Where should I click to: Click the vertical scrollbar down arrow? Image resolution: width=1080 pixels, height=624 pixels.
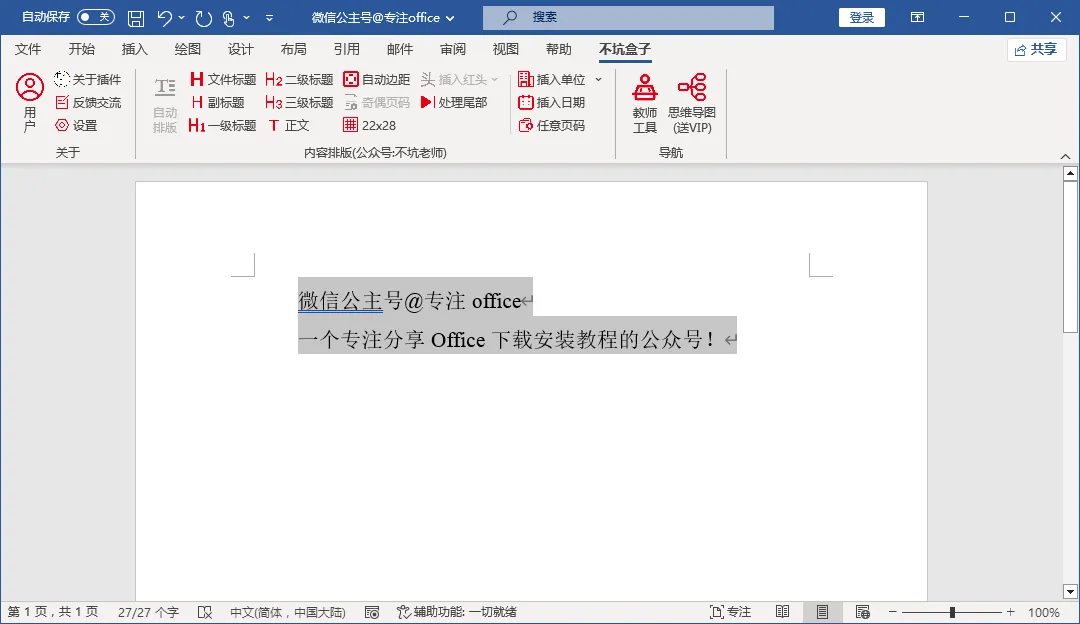pos(1070,591)
